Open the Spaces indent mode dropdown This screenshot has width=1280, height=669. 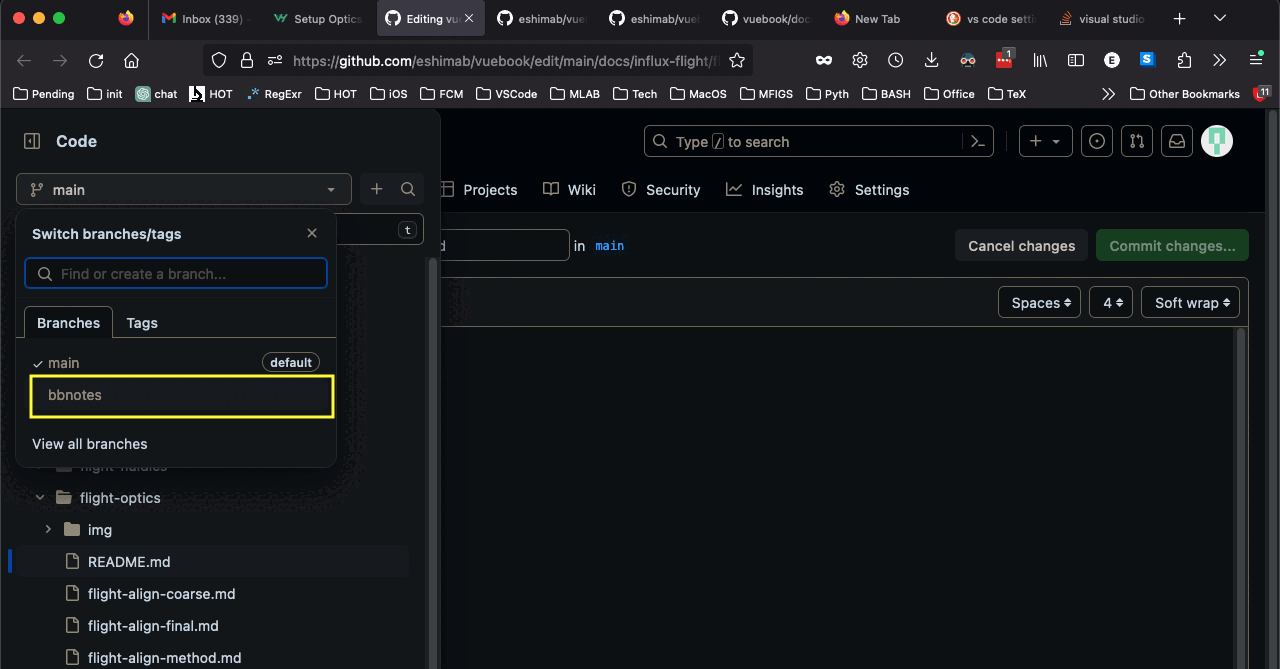click(1039, 303)
